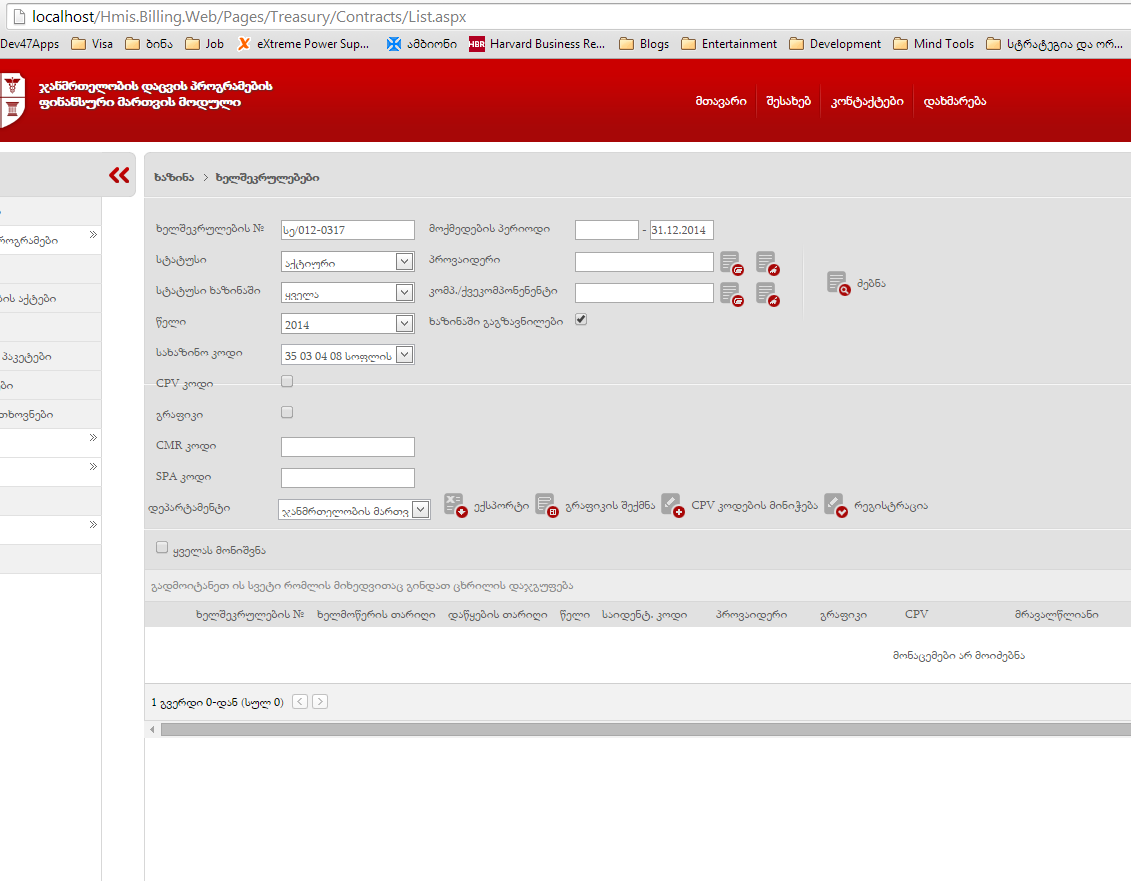The height and width of the screenshot is (881, 1131).
Task: Open the წელი year dropdown showing 2014
Action: 404,324
